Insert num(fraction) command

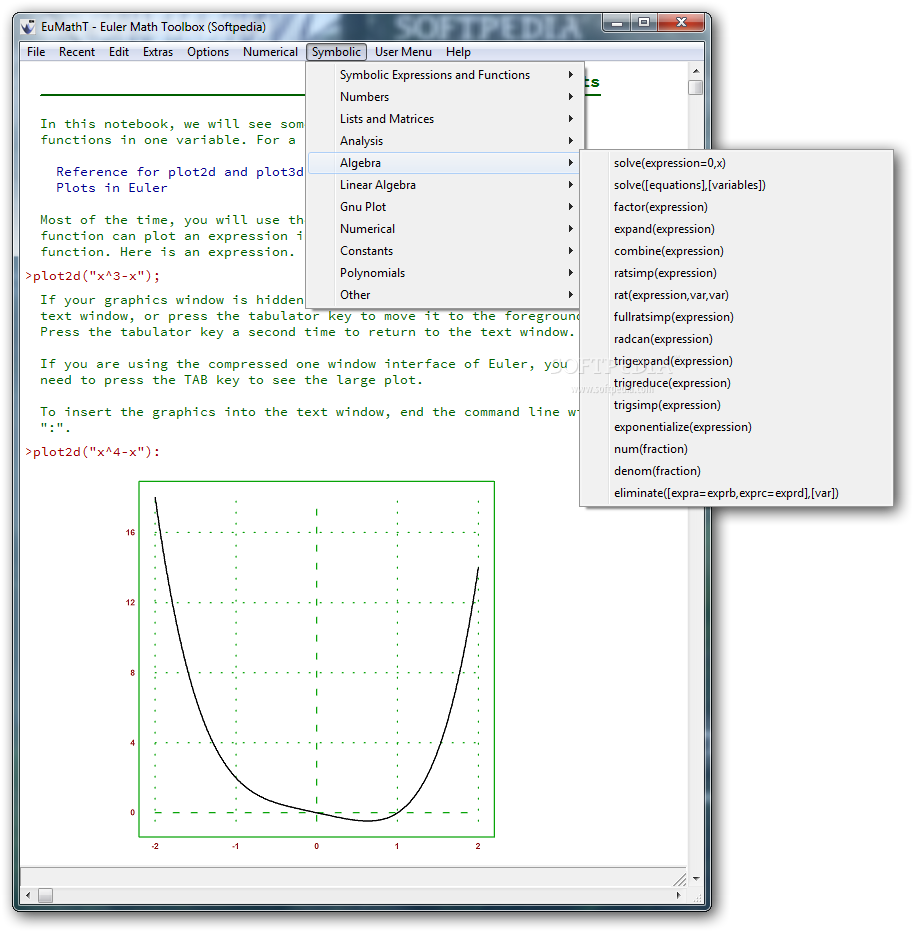736,449
